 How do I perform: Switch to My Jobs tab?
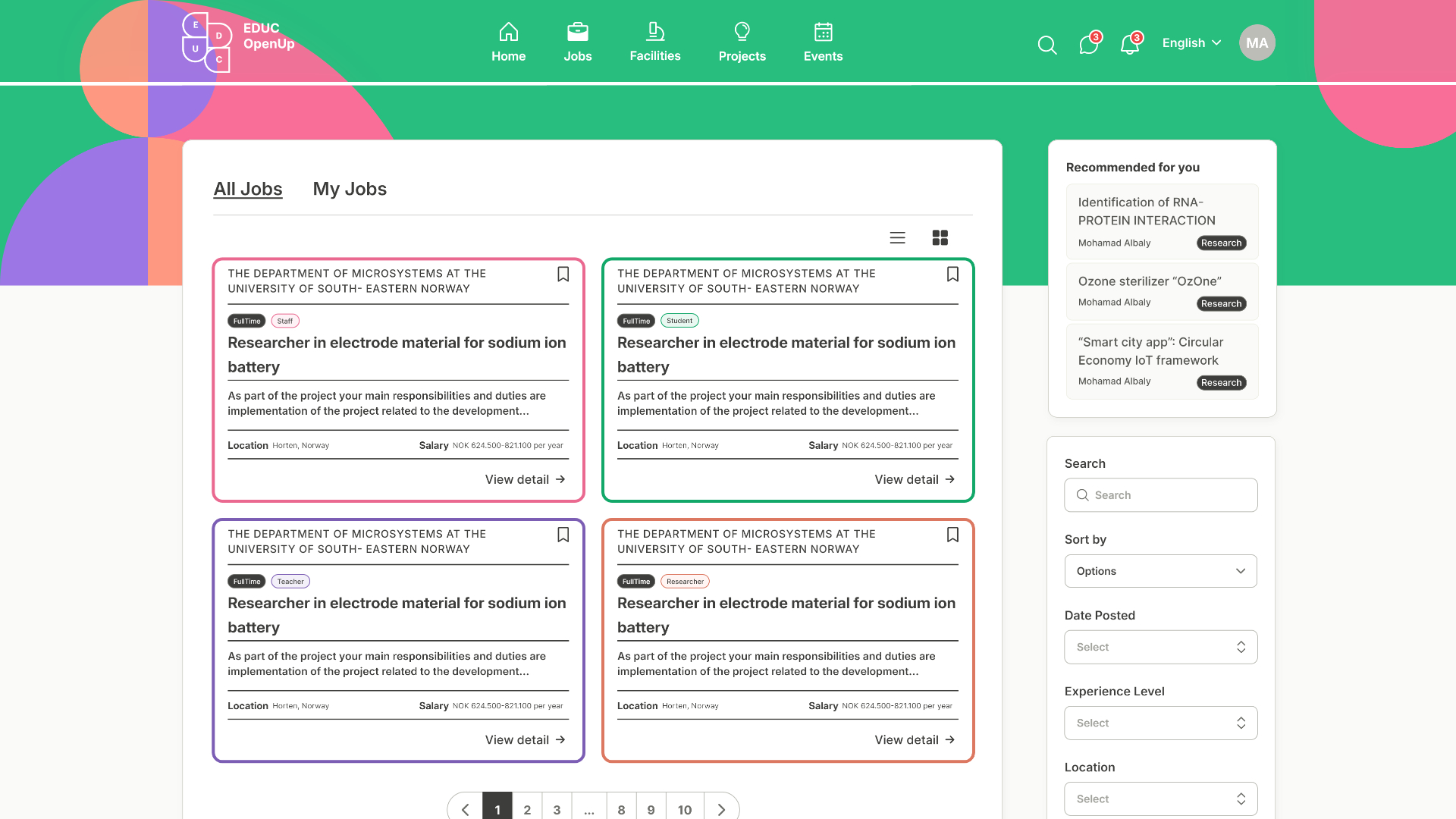(350, 189)
